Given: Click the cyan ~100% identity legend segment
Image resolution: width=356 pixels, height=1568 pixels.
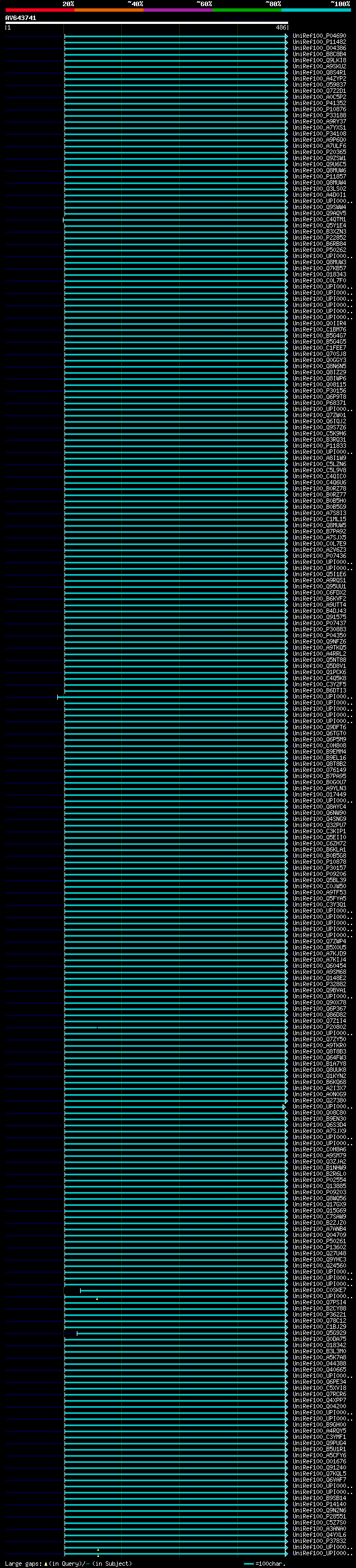Looking at the screenshot, I should (316, 10).
